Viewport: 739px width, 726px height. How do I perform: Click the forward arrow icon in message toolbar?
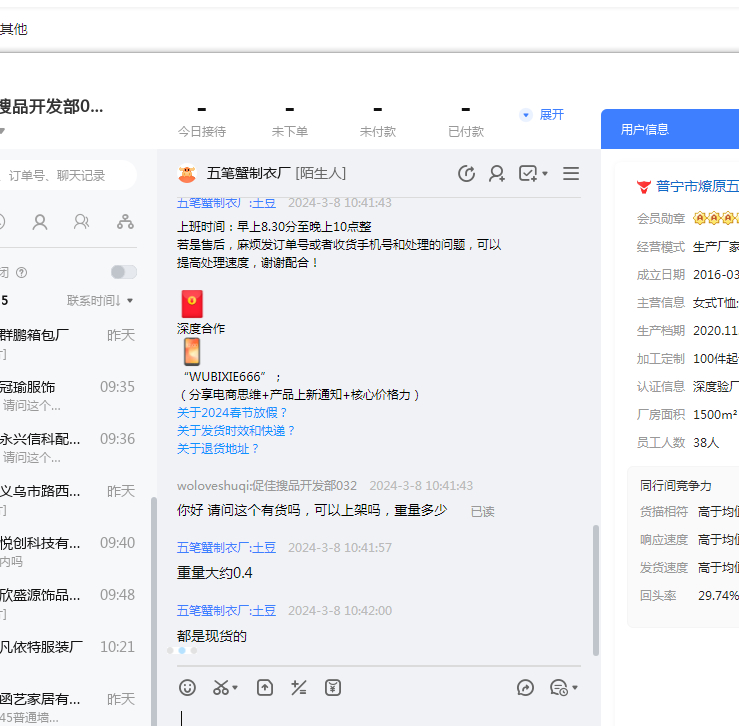tap(525, 687)
